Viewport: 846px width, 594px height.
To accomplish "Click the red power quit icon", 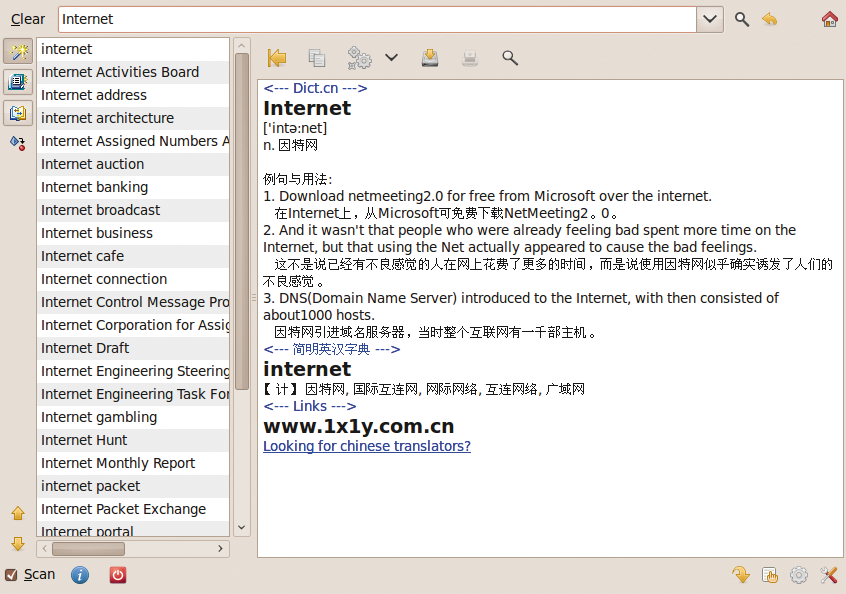I will tap(118, 575).
